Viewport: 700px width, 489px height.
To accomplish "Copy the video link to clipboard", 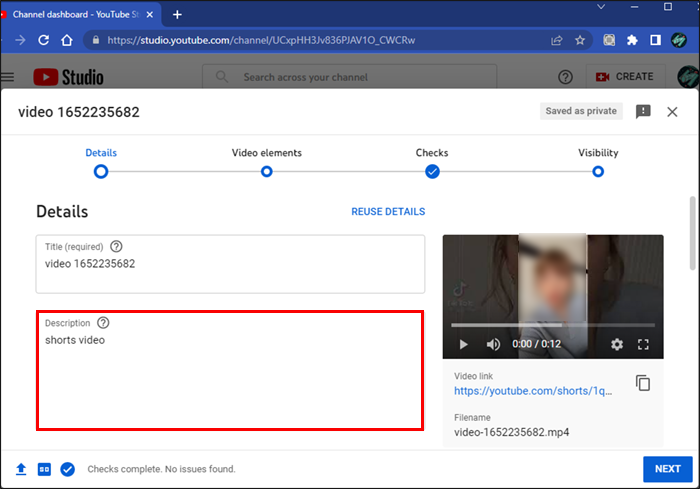I will (x=643, y=383).
